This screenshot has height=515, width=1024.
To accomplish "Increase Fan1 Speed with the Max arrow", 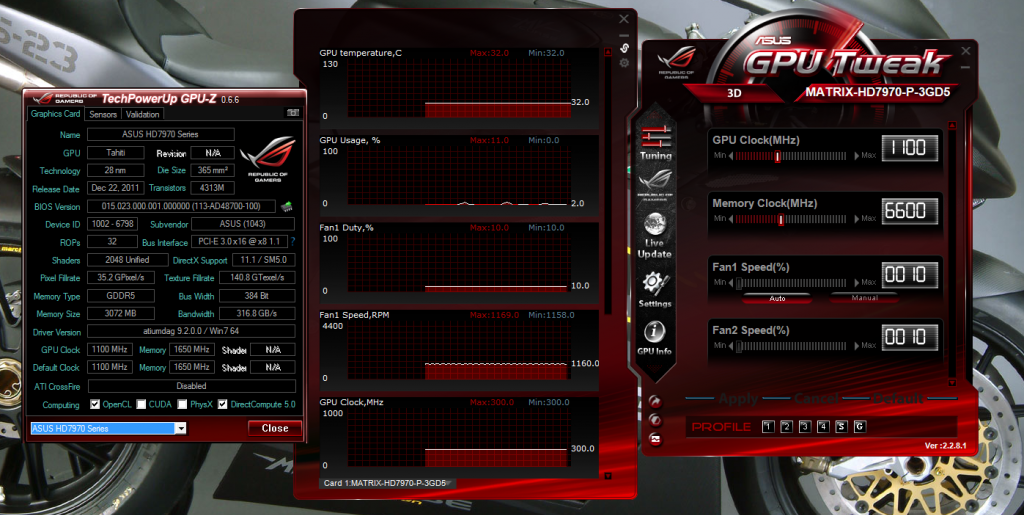I will 857,283.
